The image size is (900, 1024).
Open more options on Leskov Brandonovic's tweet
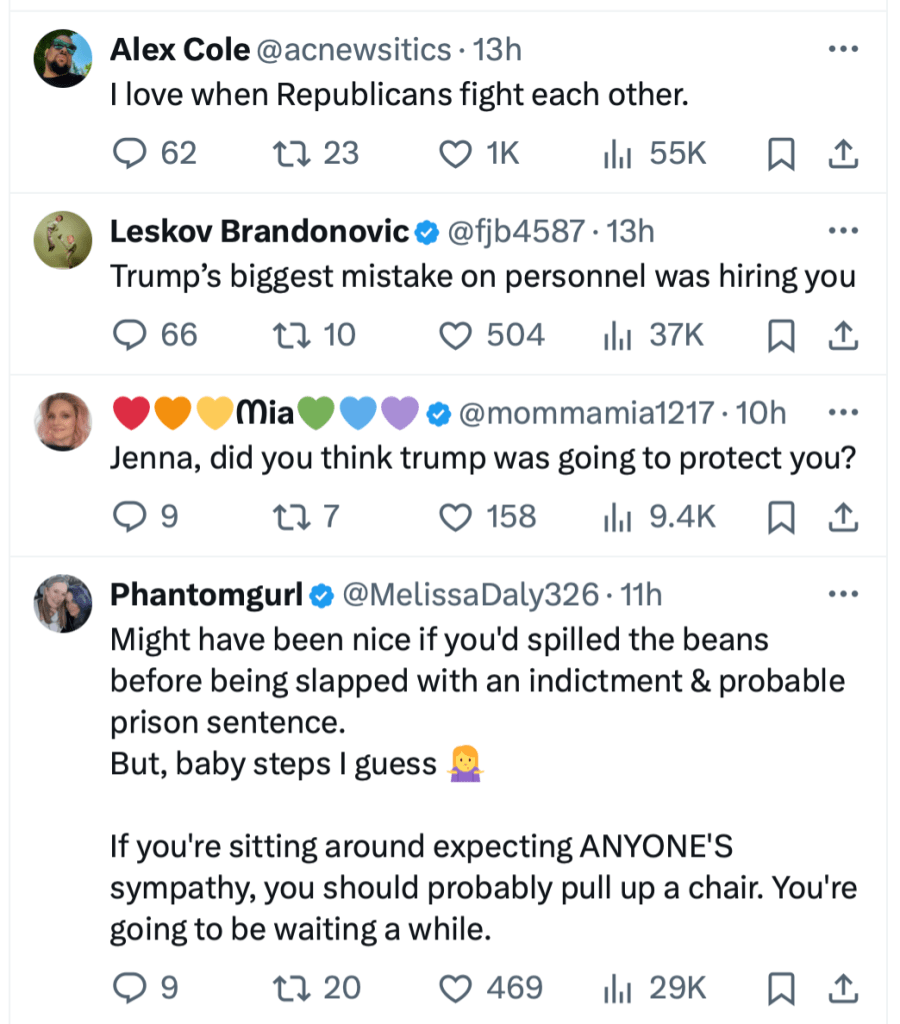(843, 231)
